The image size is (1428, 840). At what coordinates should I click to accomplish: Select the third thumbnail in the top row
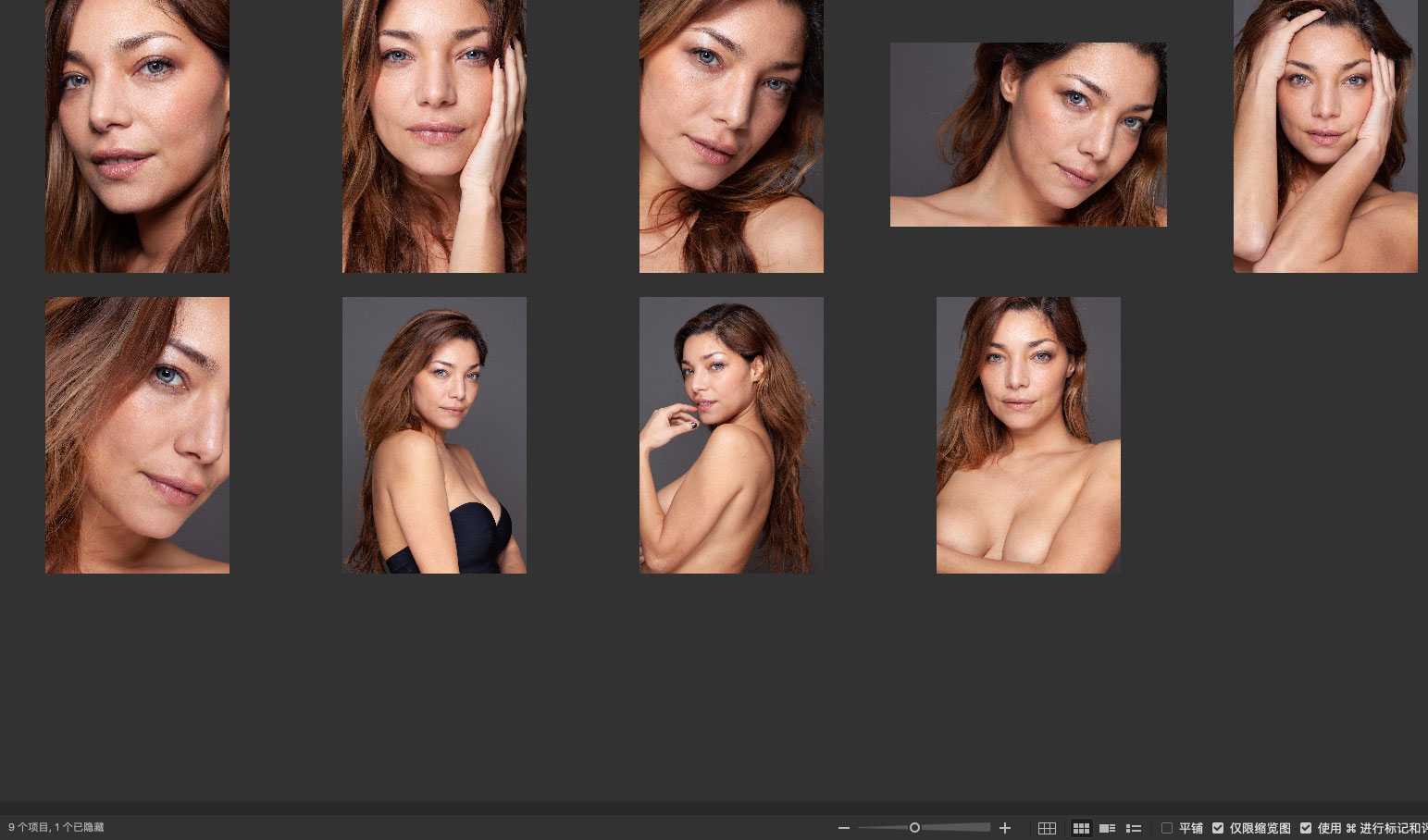point(731,136)
